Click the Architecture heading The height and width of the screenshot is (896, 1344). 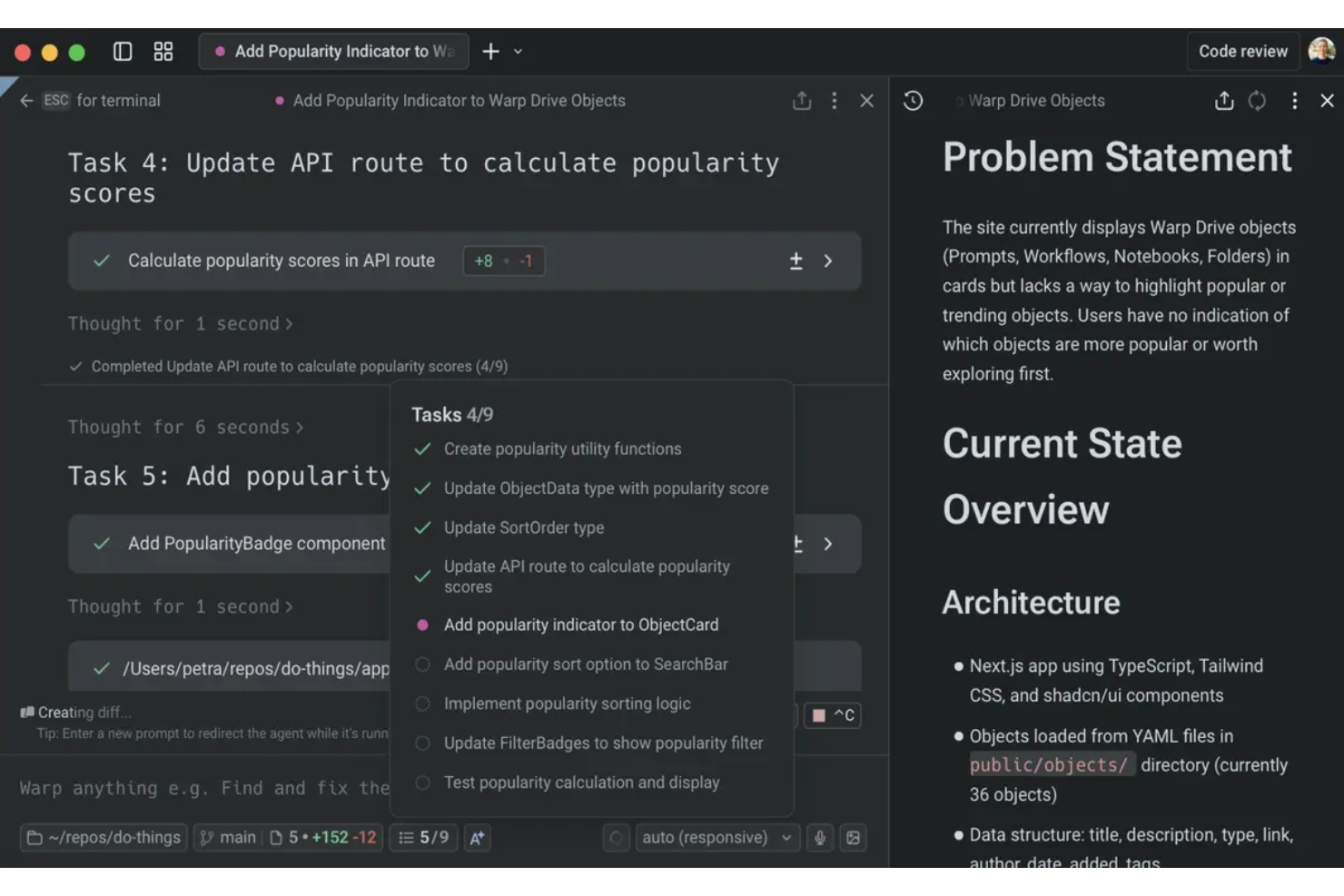pyautogui.click(x=1032, y=603)
